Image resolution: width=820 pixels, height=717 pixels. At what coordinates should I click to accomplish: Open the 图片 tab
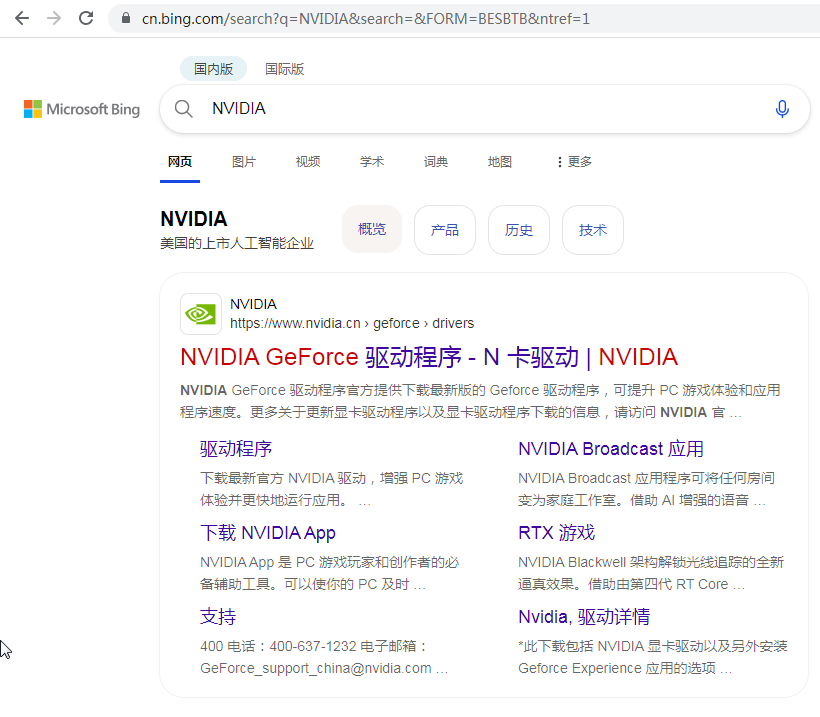[x=244, y=162]
